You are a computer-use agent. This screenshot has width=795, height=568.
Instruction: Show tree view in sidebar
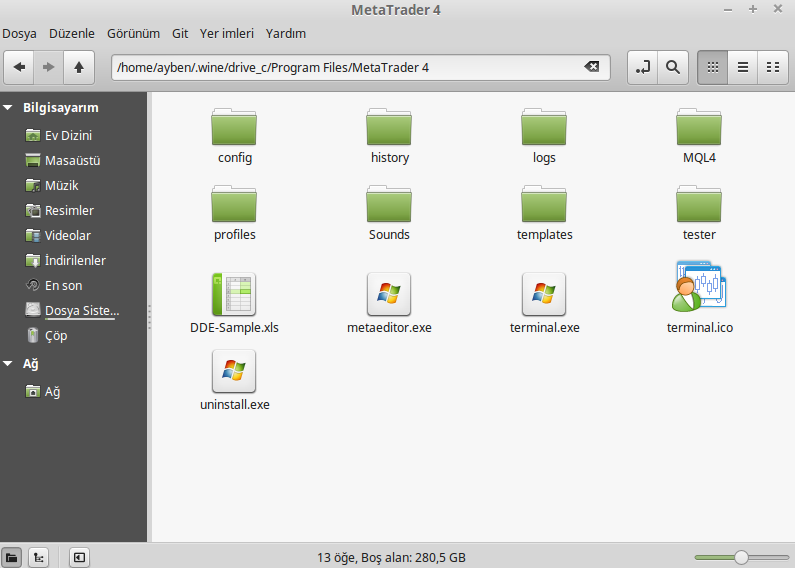pyautogui.click(x=39, y=558)
